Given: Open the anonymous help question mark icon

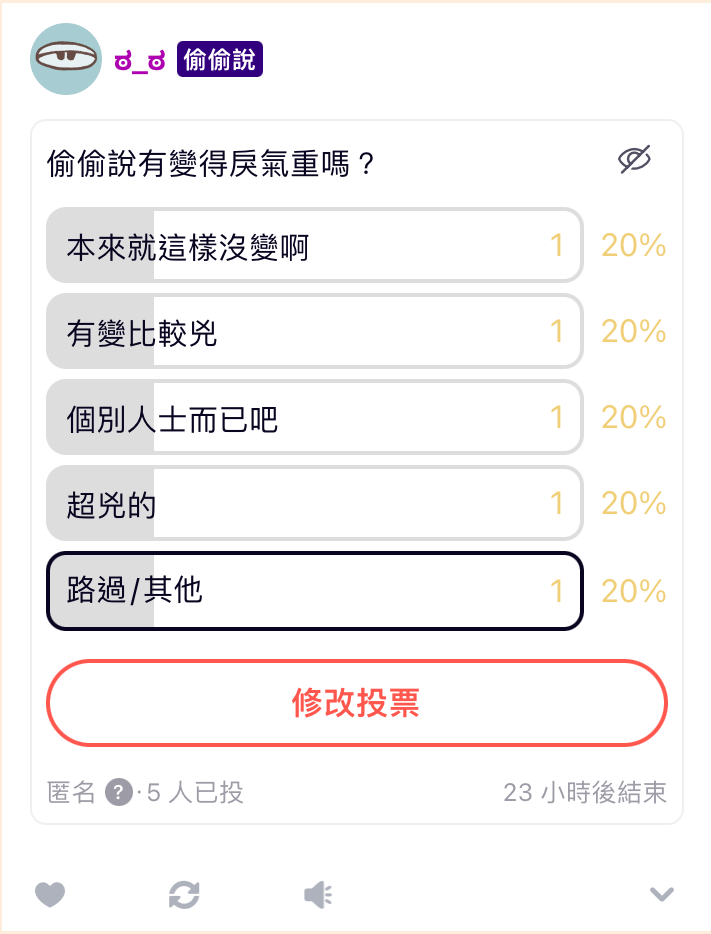Looking at the screenshot, I should click(118, 792).
